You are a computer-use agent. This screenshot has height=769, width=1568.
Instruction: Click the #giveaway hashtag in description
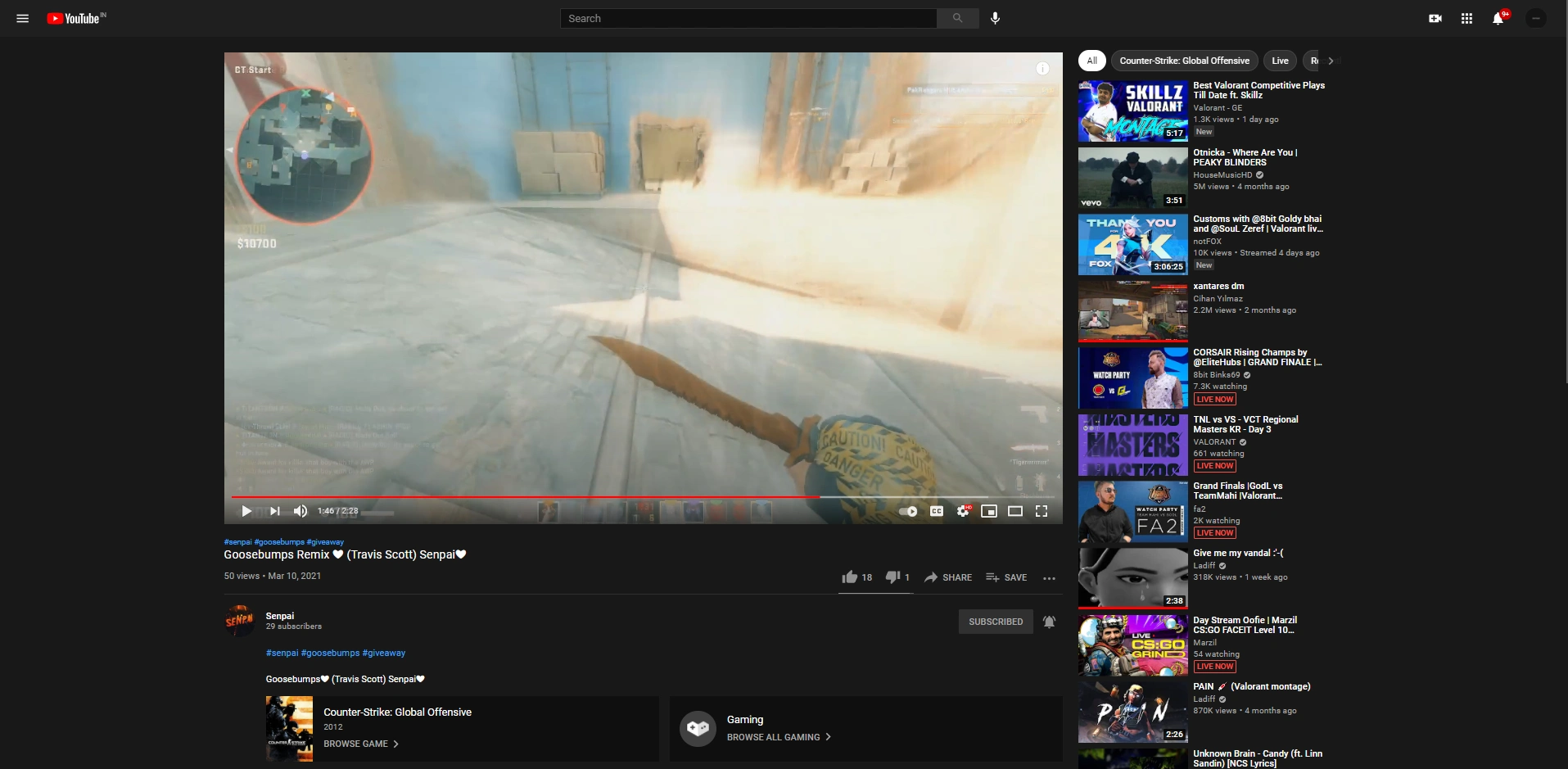click(384, 653)
